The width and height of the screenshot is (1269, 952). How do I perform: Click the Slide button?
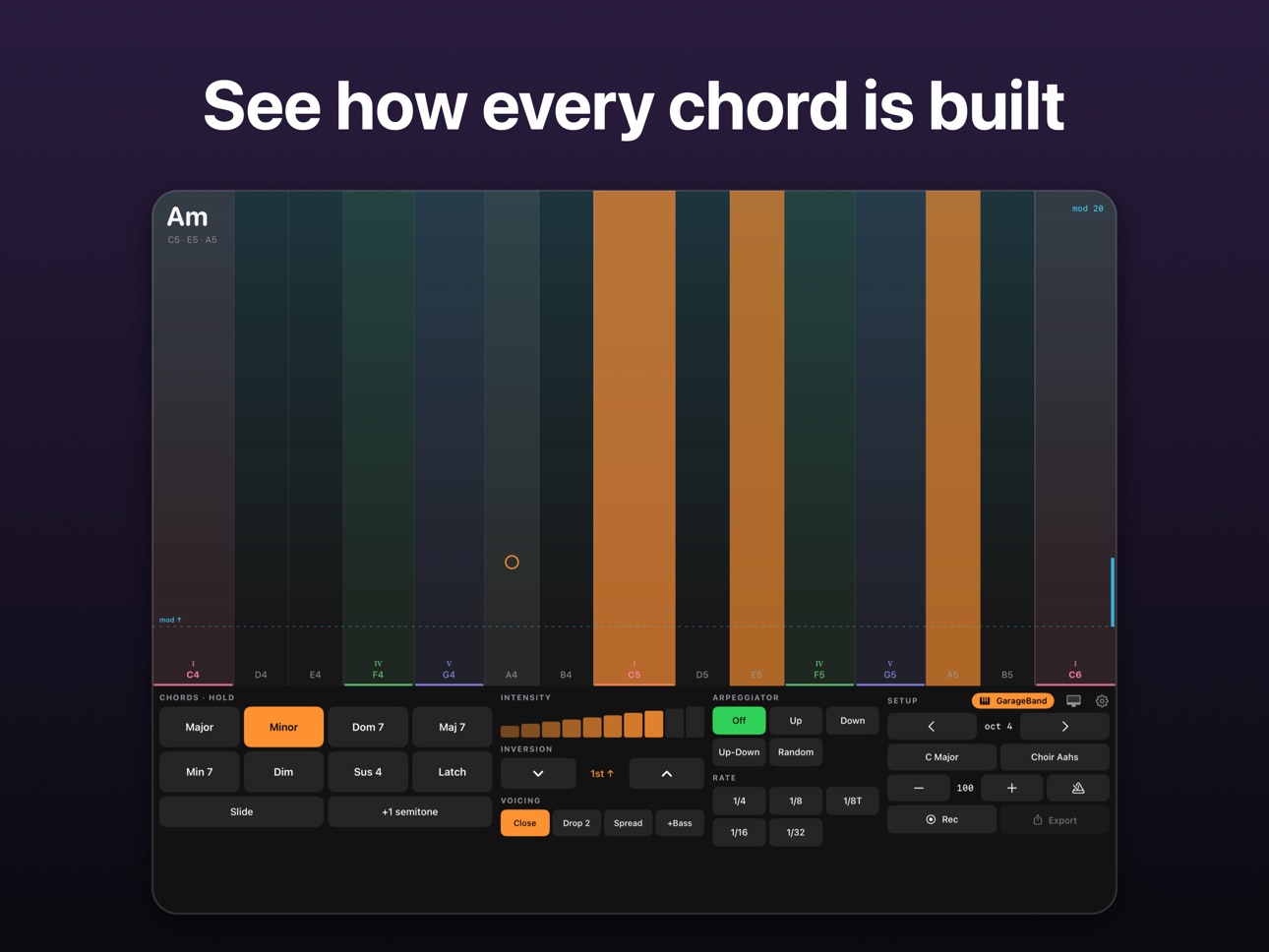tap(242, 812)
